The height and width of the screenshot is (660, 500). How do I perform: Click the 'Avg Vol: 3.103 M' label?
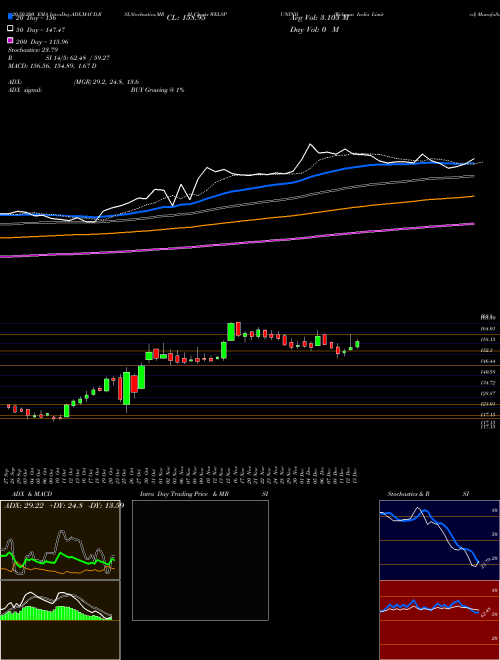pyautogui.click(x=319, y=18)
